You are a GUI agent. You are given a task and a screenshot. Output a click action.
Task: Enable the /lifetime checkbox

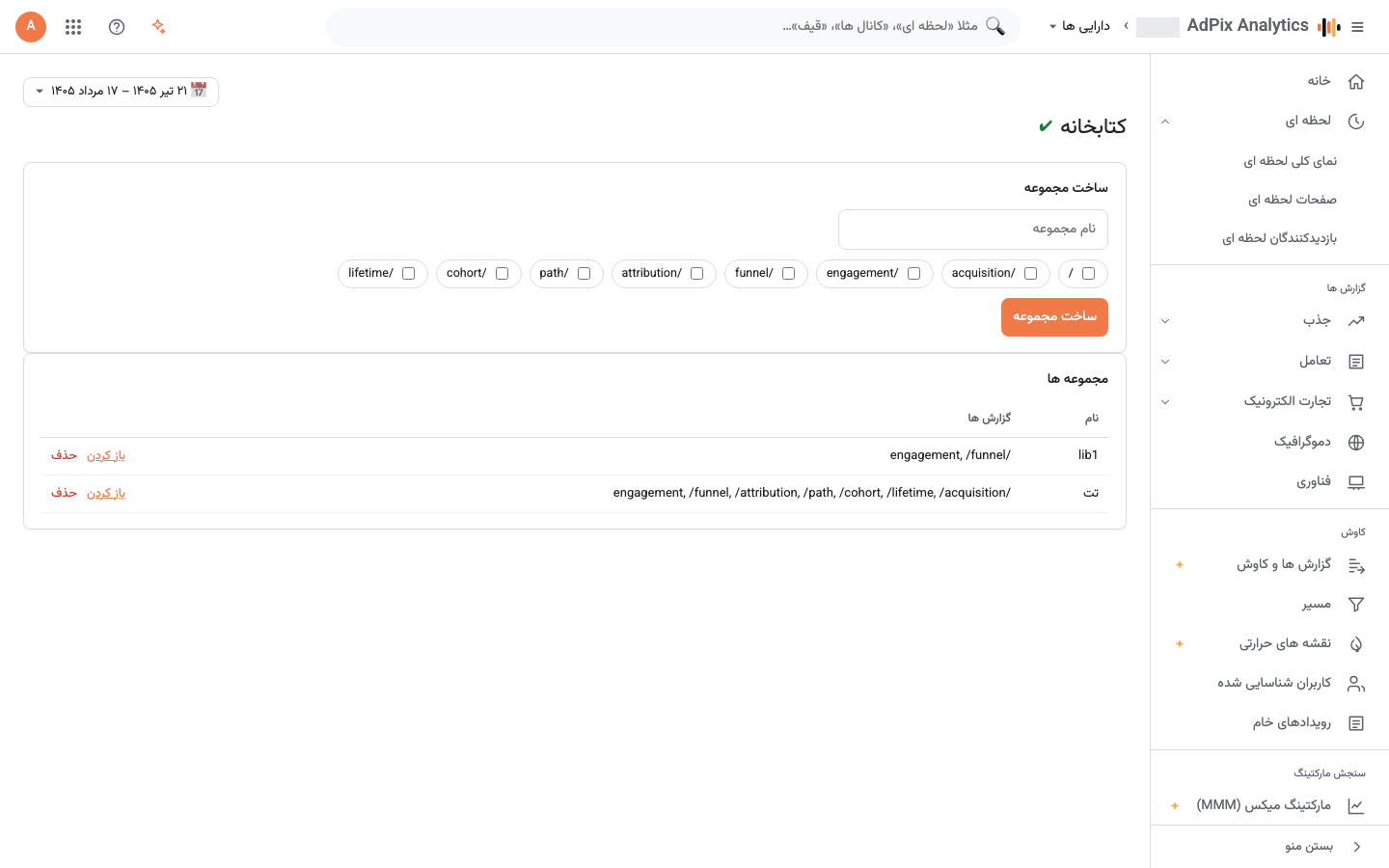pyautogui.click(x=408, y=274)
